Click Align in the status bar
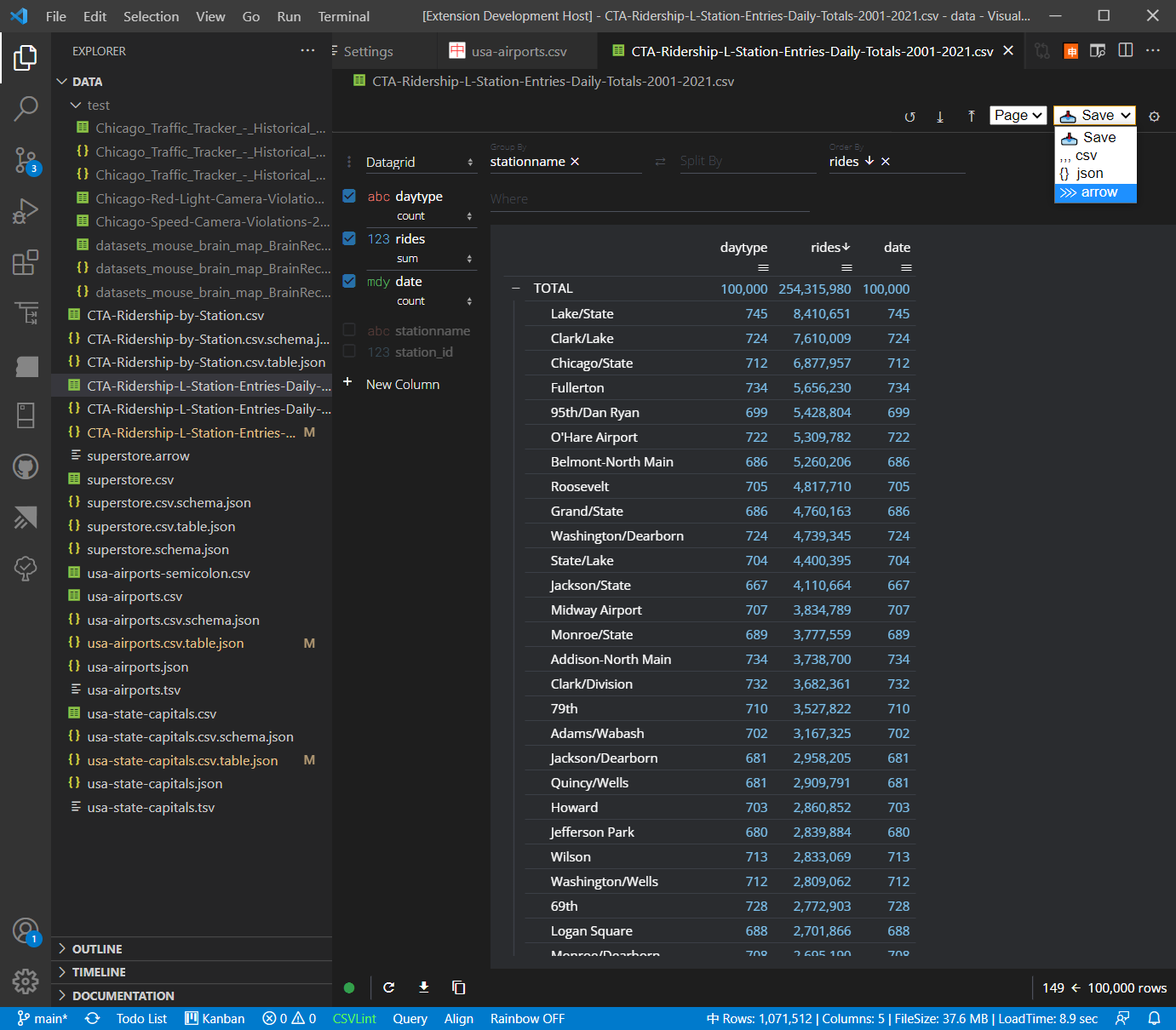1176x1030 pixels. point(458,1018)
